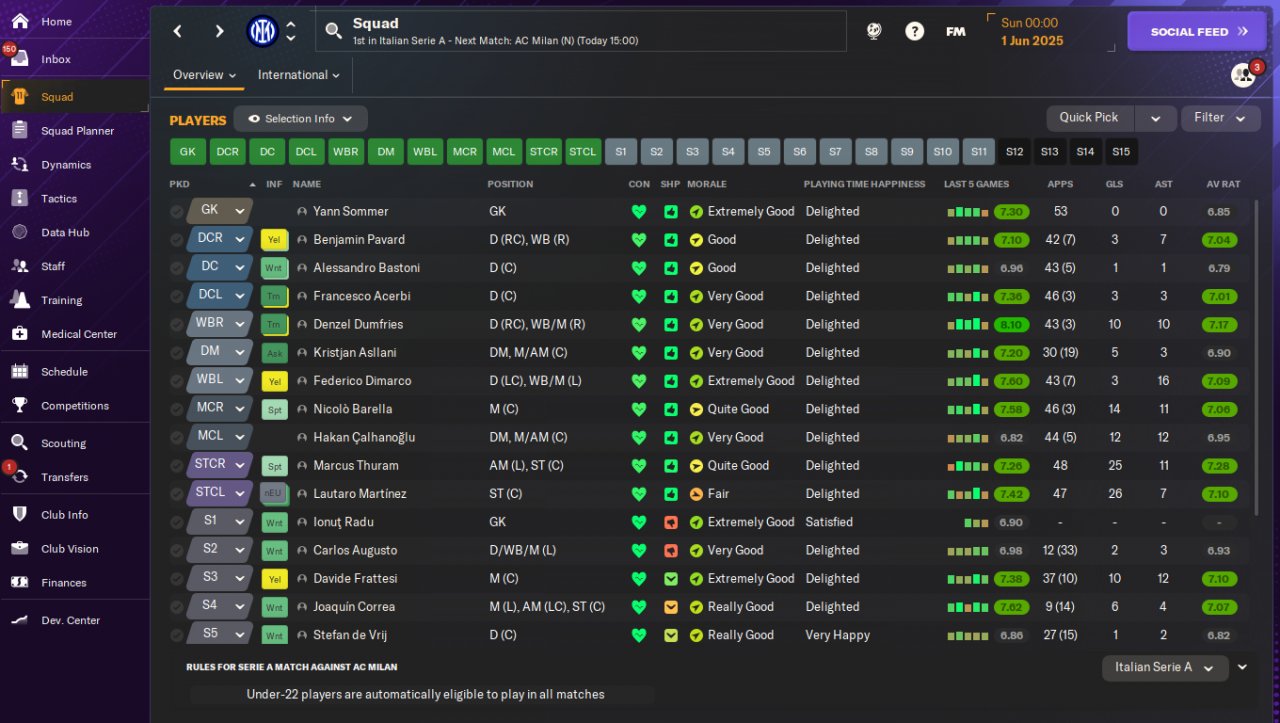Open Transfers in the sidebar
The height and width of the screenshot is (723, 1280).
tap(75, 477)
